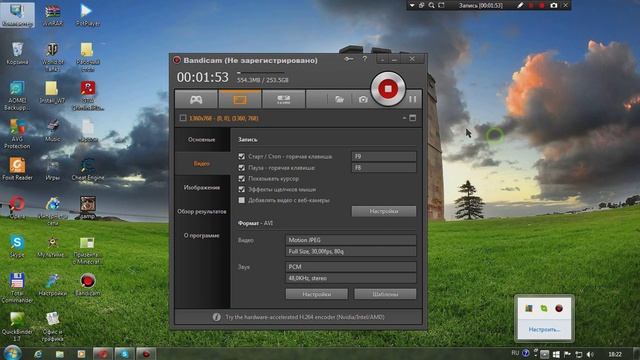Enable adding webcam video checkbox
This screenshot has height=360, width=640.
[242, 200]
